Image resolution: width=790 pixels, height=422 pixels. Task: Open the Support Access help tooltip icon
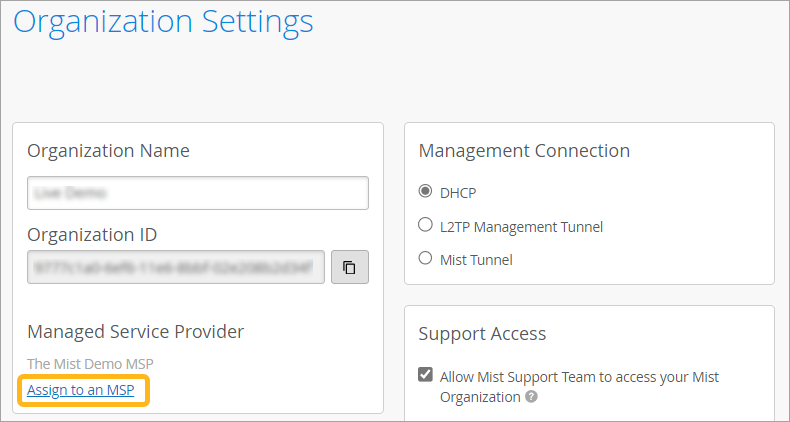(532, 397)
